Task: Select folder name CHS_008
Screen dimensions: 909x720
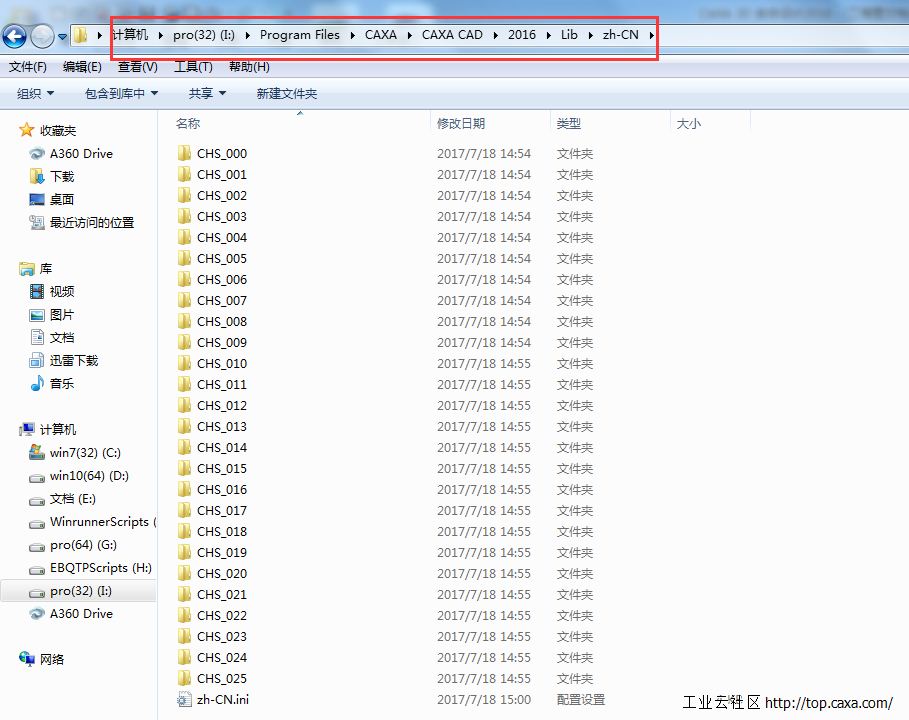Action: click(x=222, y=322)
